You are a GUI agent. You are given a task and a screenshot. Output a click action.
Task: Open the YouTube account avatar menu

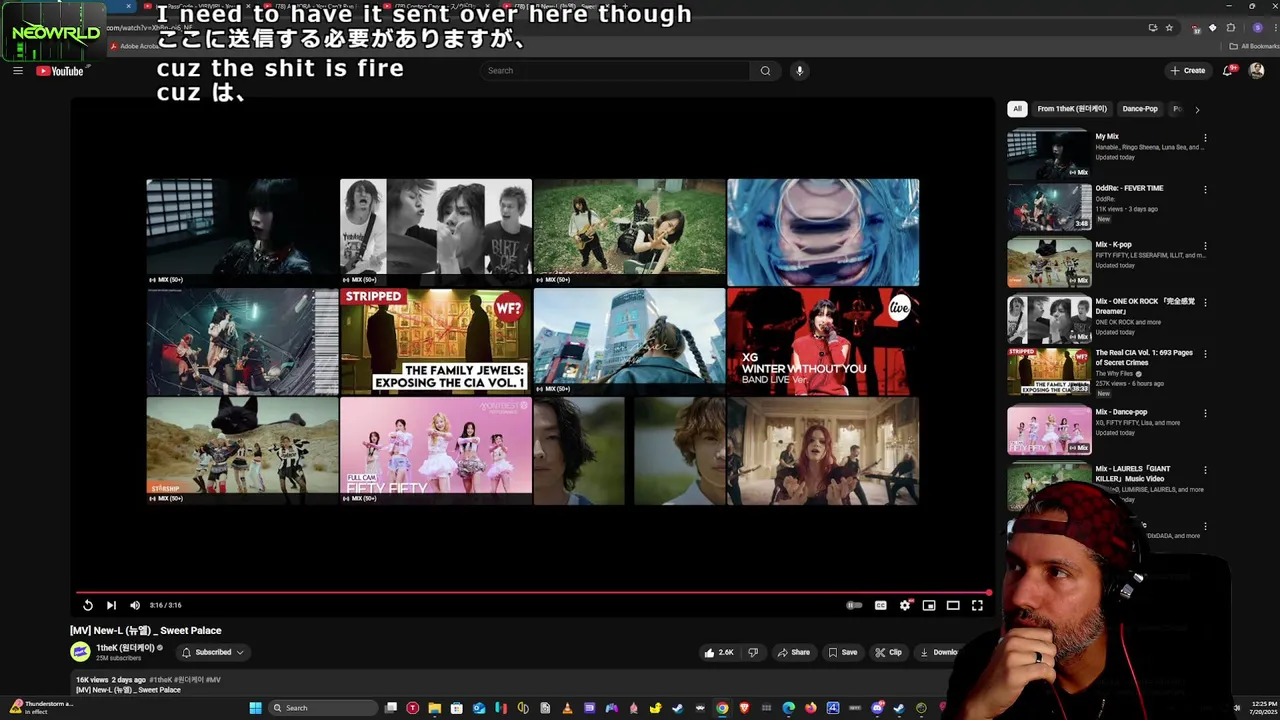tap(1257, 70)
